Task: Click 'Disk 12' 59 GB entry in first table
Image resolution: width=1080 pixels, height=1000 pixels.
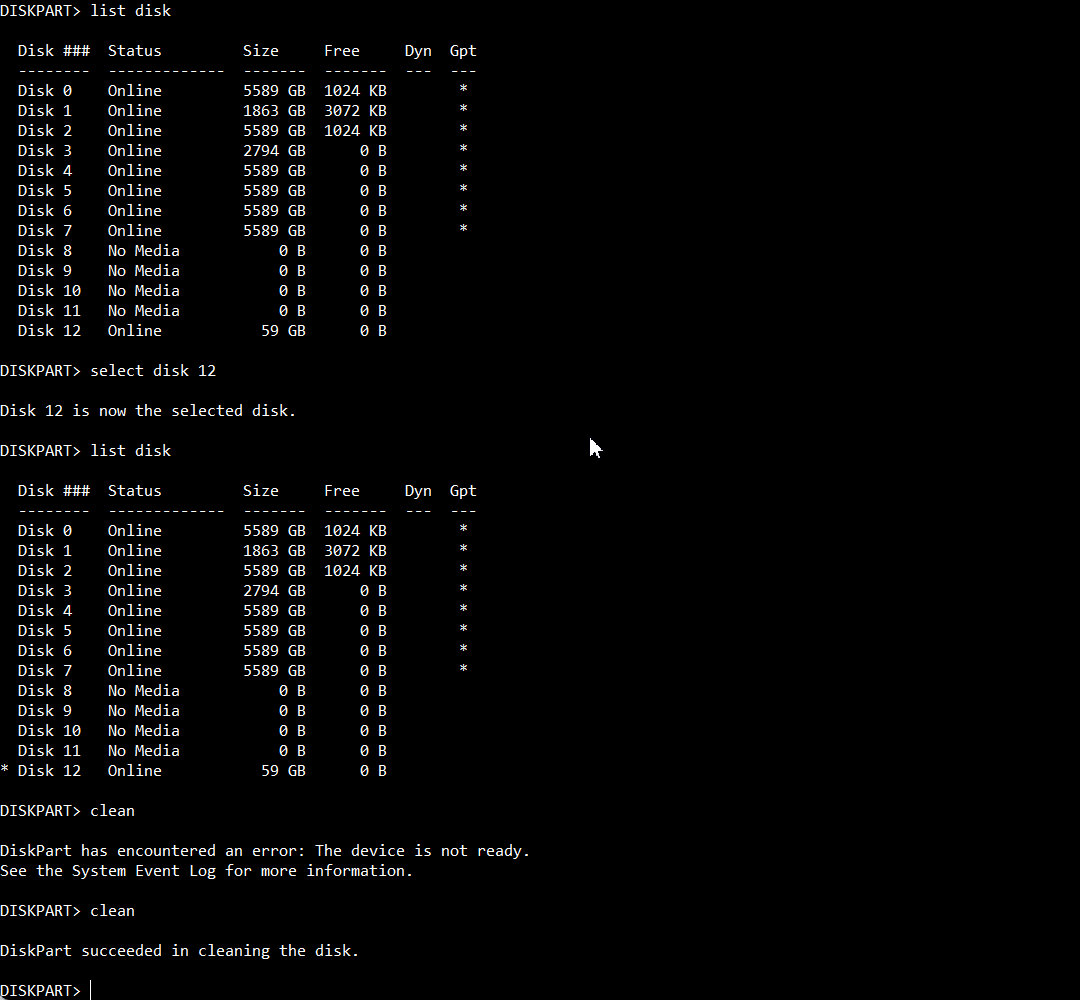Action: click(283, 331)
